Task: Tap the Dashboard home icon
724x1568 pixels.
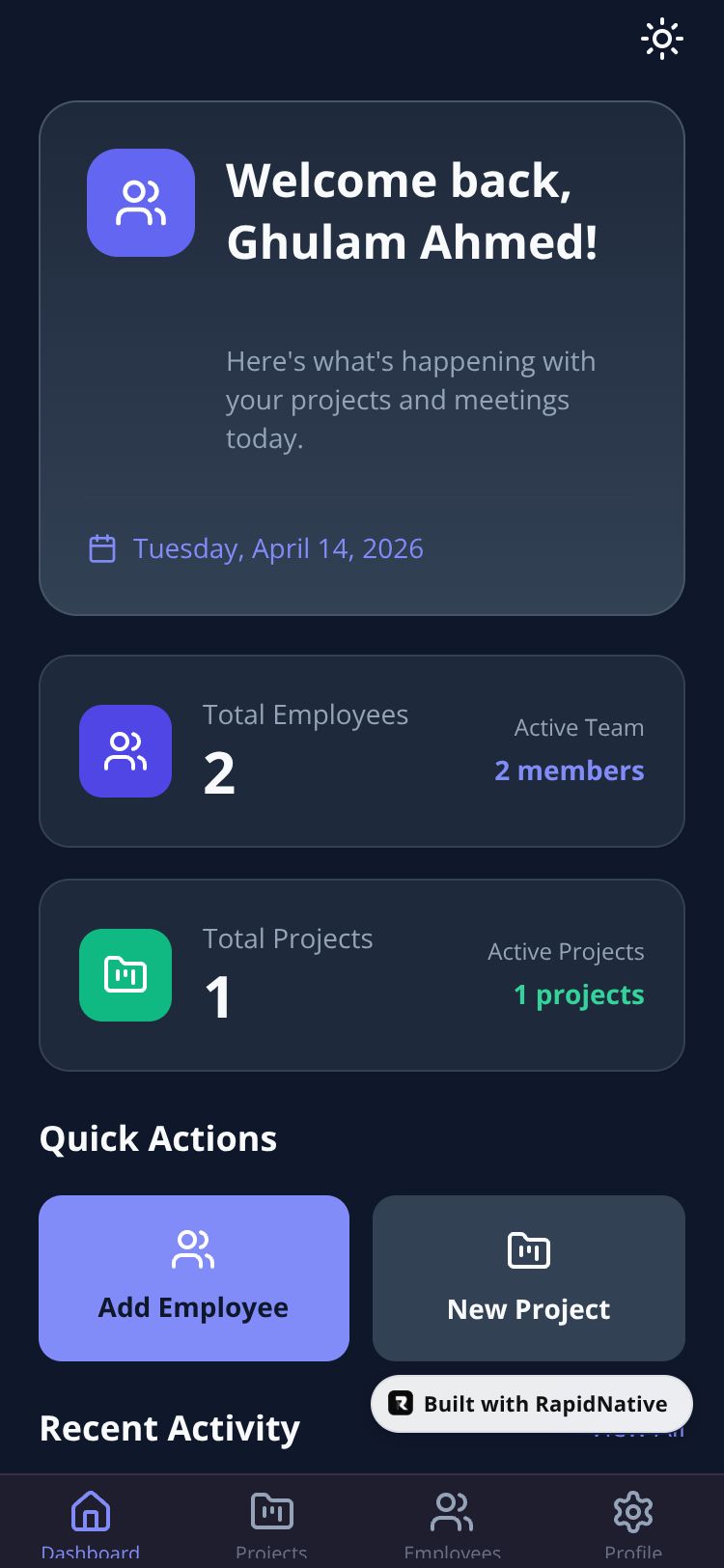Action: (x=91, y=1511)
